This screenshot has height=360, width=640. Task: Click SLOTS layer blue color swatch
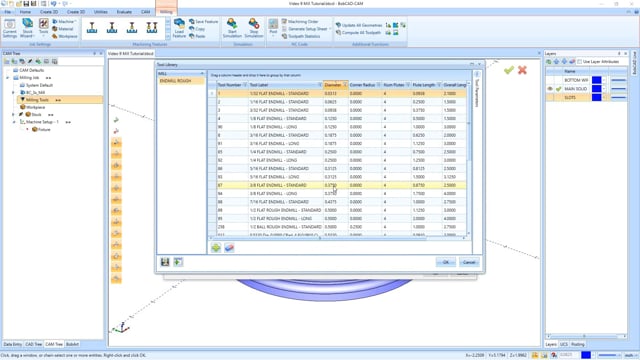click(596, 97)
